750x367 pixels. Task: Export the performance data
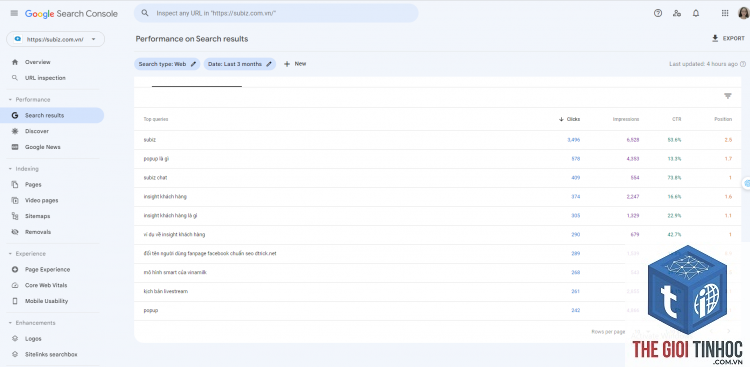click(x=728, y=39)
